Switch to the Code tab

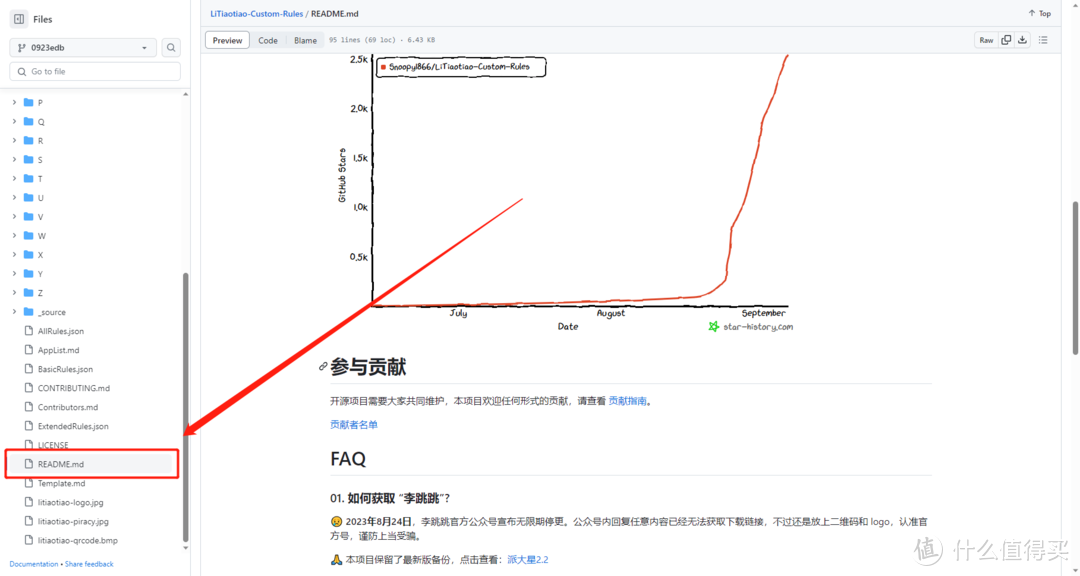pyautogui.click(x=268, y=41)
